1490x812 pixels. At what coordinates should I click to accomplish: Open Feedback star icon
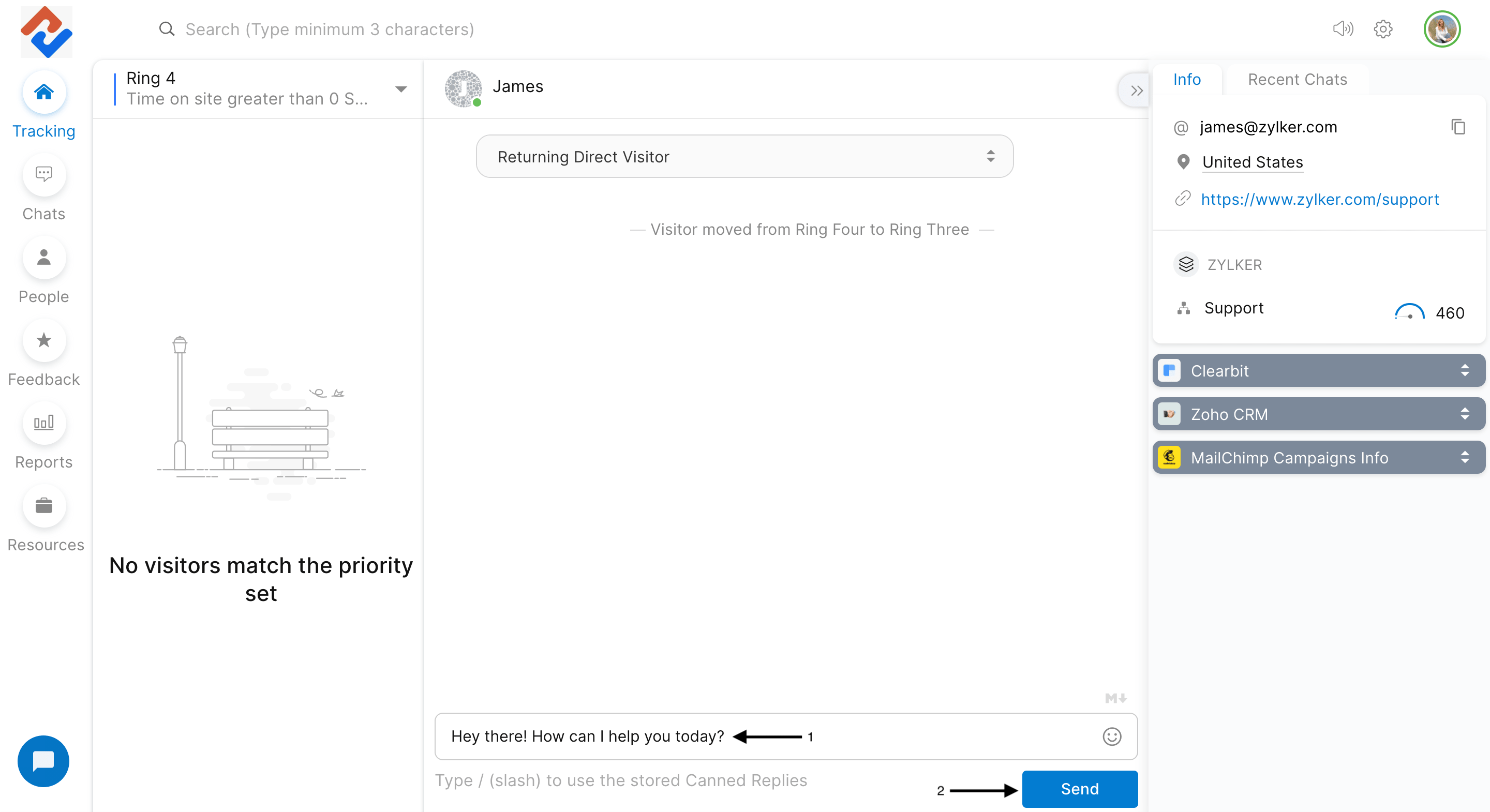click(x=44, y=341)
